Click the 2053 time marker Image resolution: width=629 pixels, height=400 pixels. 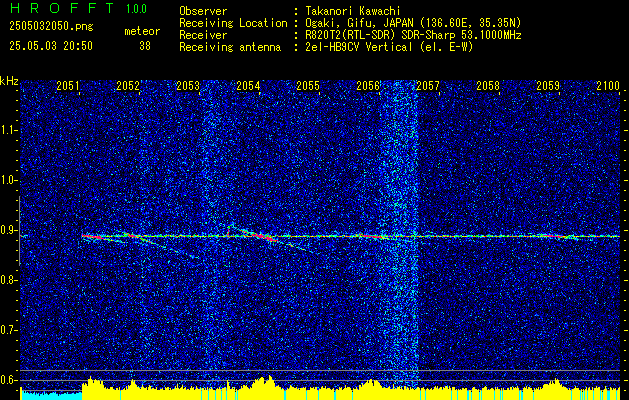tap(188, 85)
